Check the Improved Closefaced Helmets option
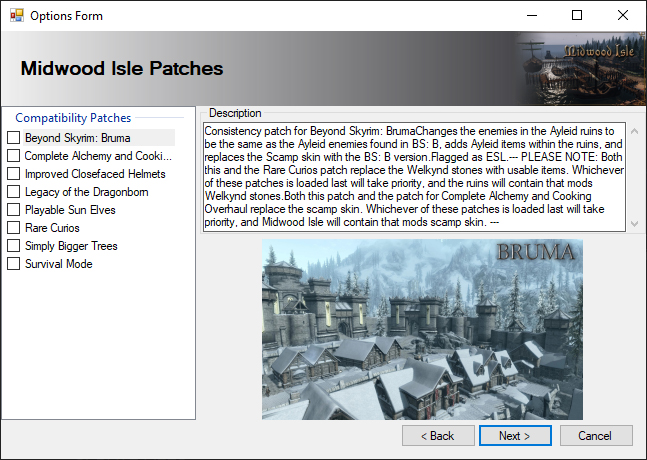This screenshot has width=647, height=460. [13, 174]
